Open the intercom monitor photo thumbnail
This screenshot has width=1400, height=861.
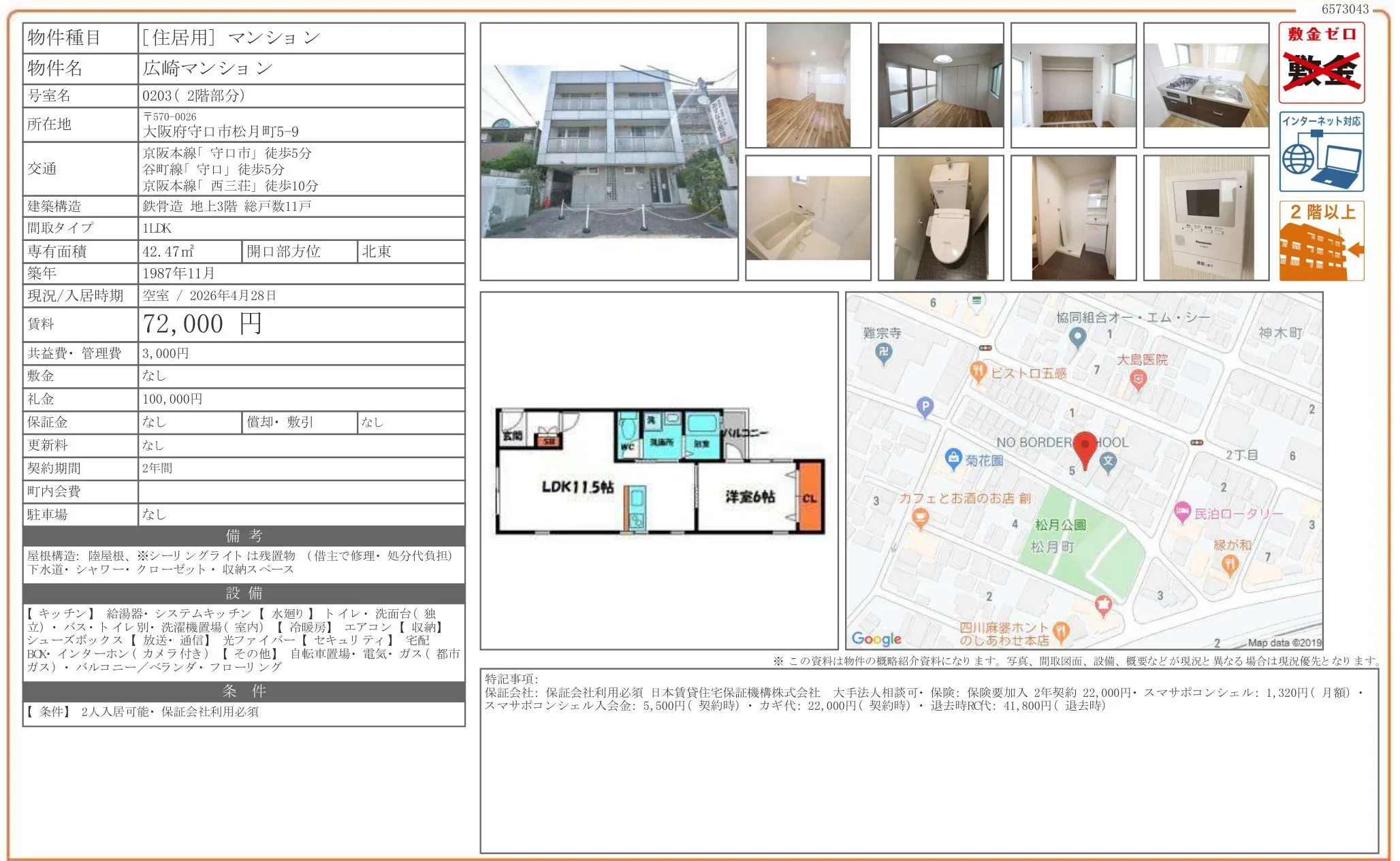click(1206, 218)
